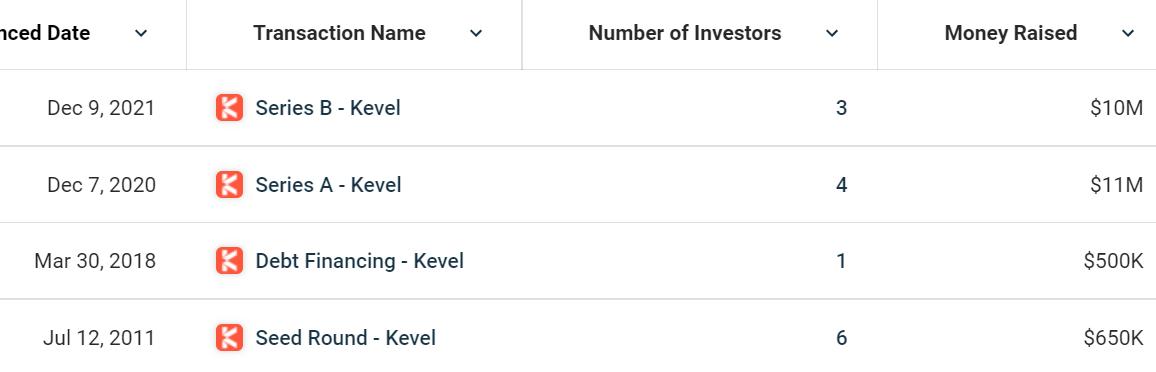Click the Kevel logo beside Series A

click(x=229, y=184)
